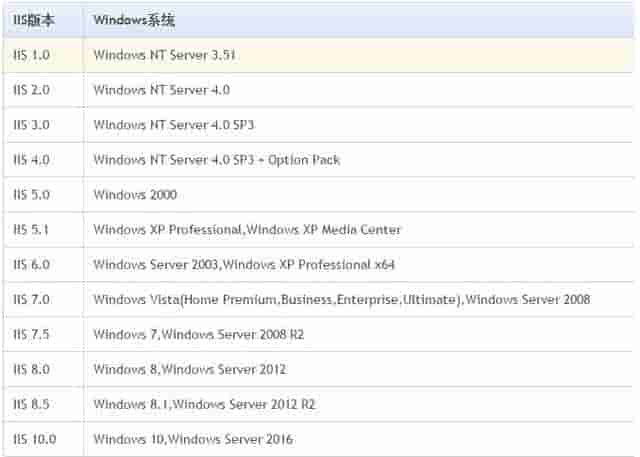This screenshot has height=457, width=640.
Task: Click the Windows Vista, Windows Server 2008 cell
Action: [341, 300]
